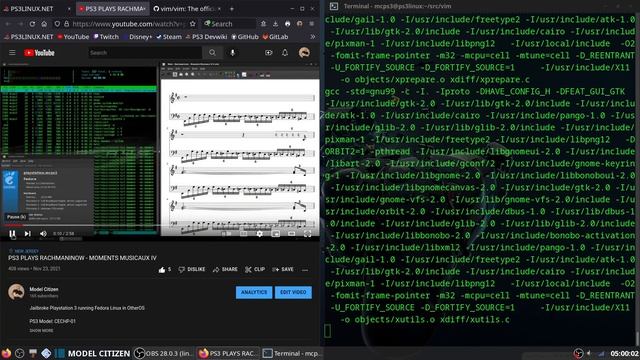Open Firefox application menu
Image resolution: width=640 pixels, height=360 pixels.
click(311, 24)
